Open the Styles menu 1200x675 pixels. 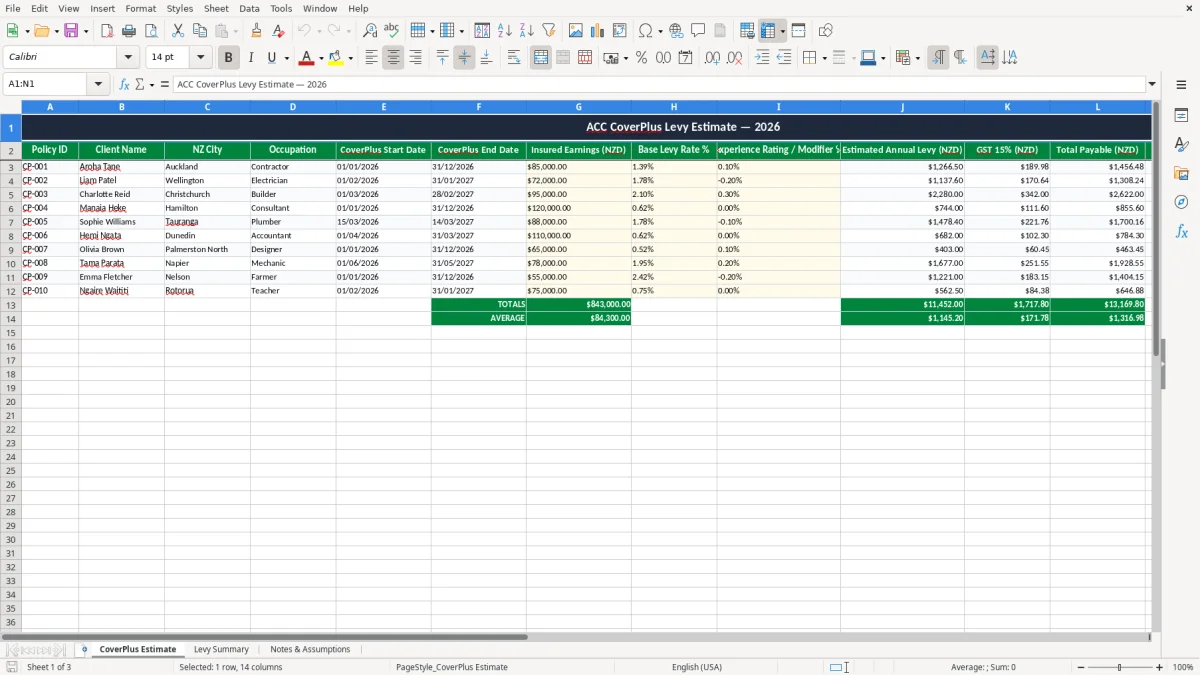180,8
